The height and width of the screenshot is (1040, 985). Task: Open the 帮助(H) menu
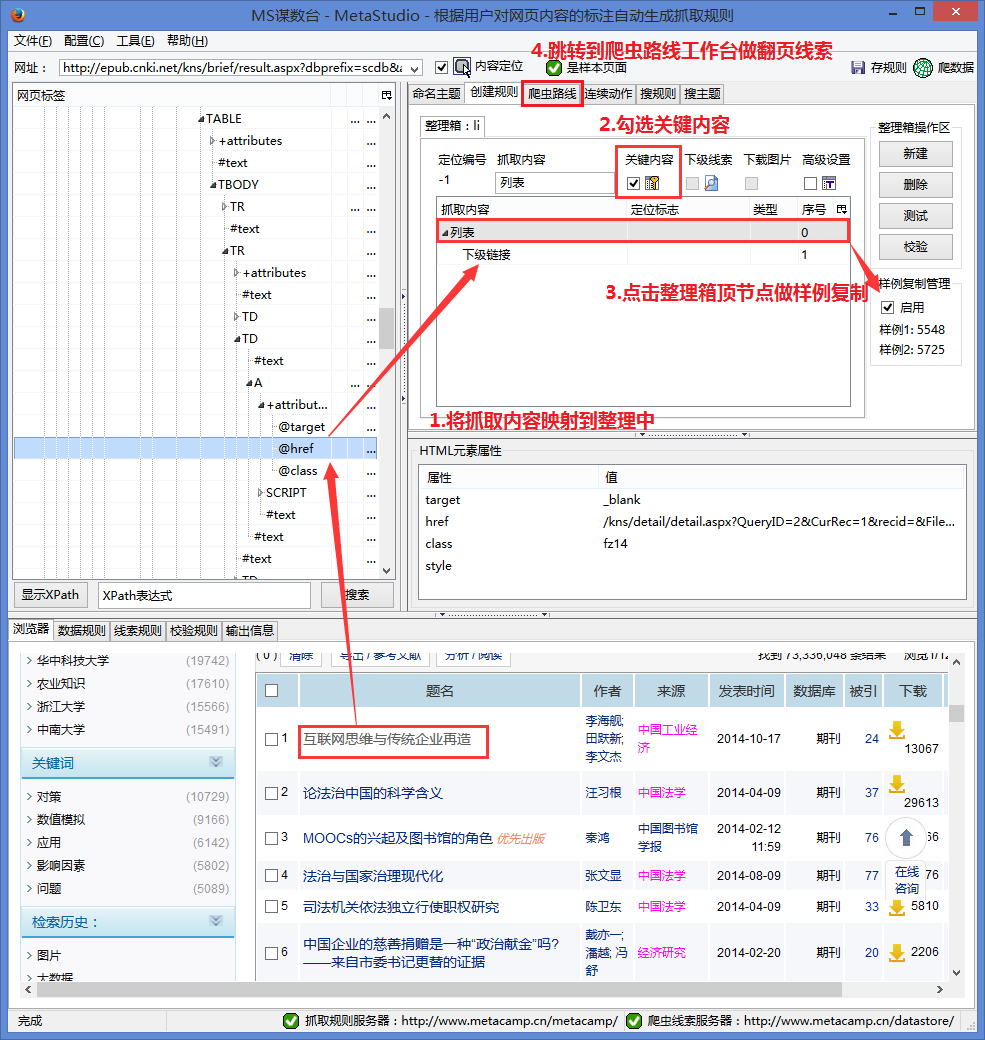[x=187, y=41]
